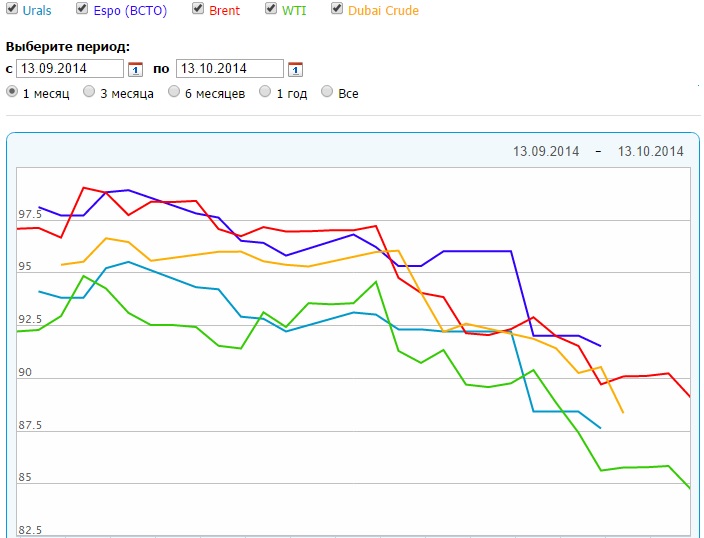This screenshot has height=538, width=704.
Task: Select the 6 месяцев radio option
Action: (x=174, y=92)
